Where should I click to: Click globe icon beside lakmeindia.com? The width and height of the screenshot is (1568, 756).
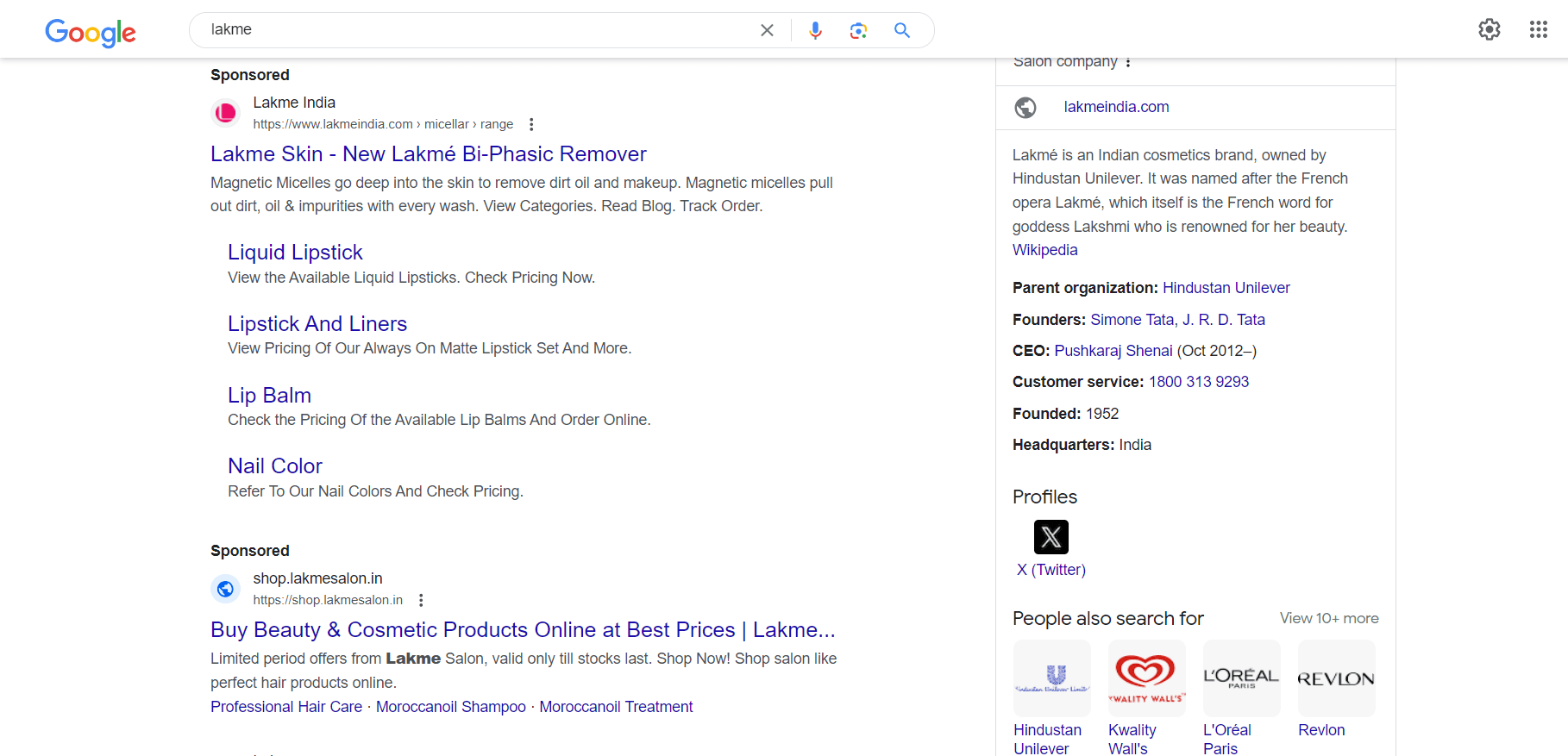[x=1025, y=108]
